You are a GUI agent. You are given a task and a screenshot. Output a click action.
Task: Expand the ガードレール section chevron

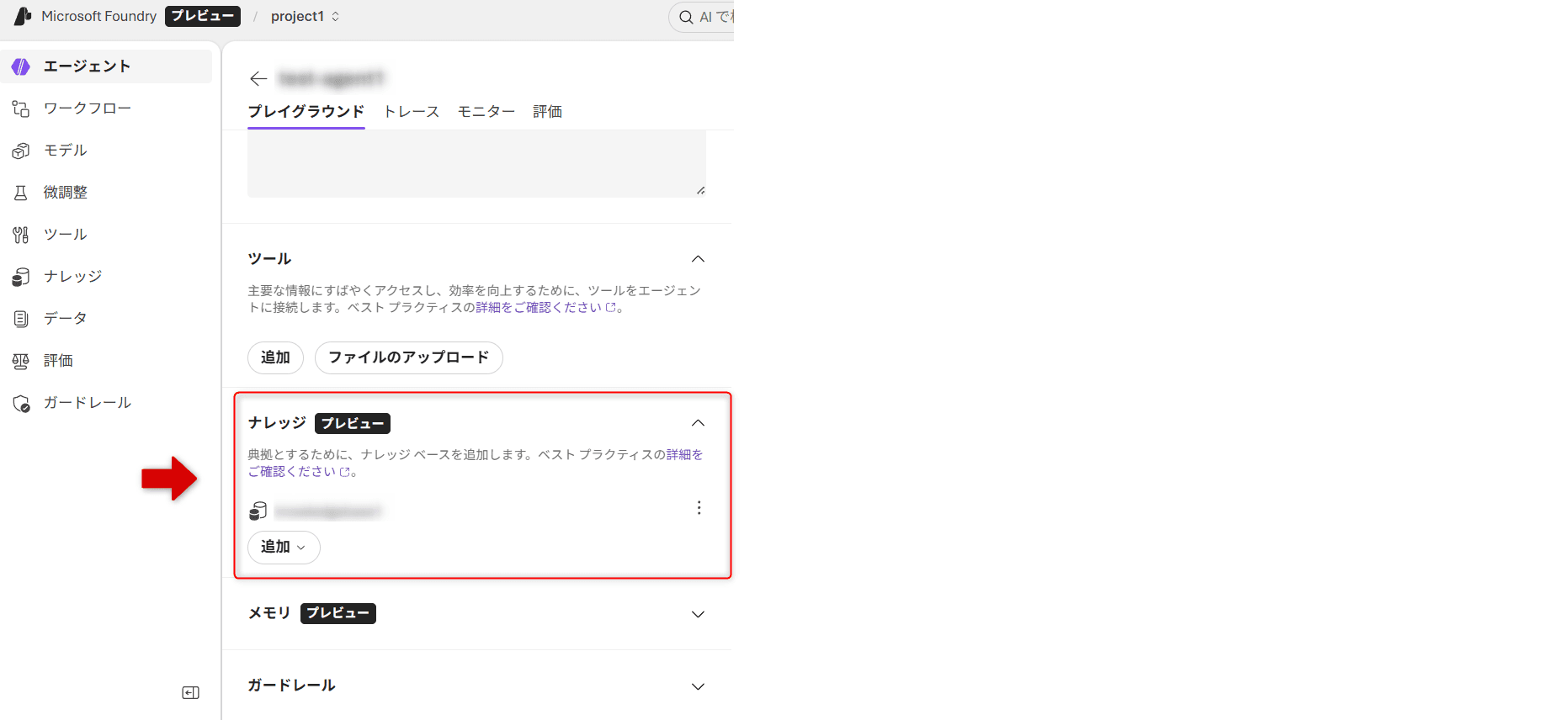pyautogui.click(x=698, y=686)
